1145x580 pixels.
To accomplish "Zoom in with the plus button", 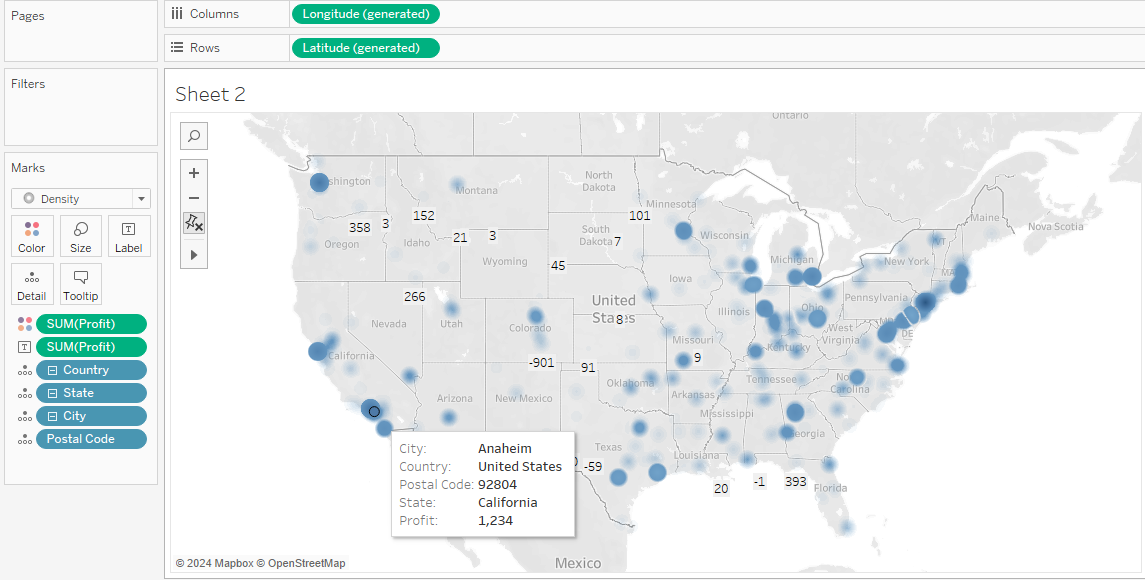I will click(194, 172).
